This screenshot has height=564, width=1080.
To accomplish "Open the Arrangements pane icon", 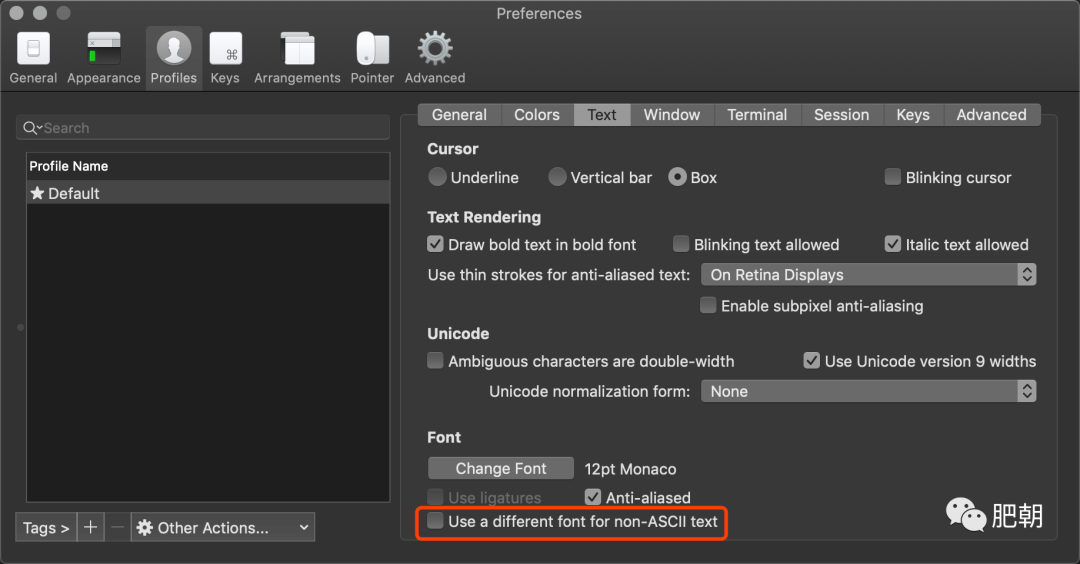I will [297, 49].
